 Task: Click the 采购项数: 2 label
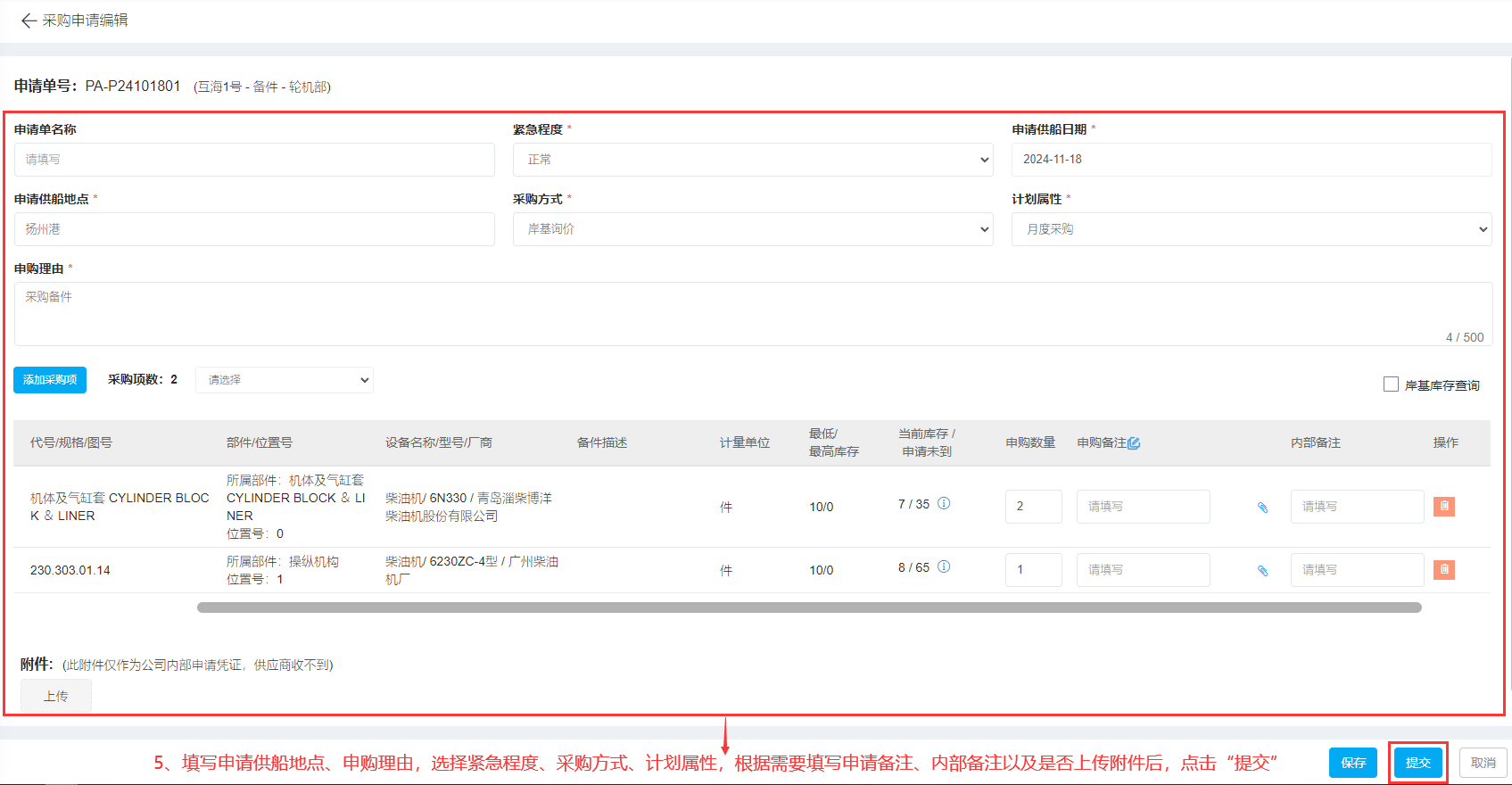click(143, 379)
